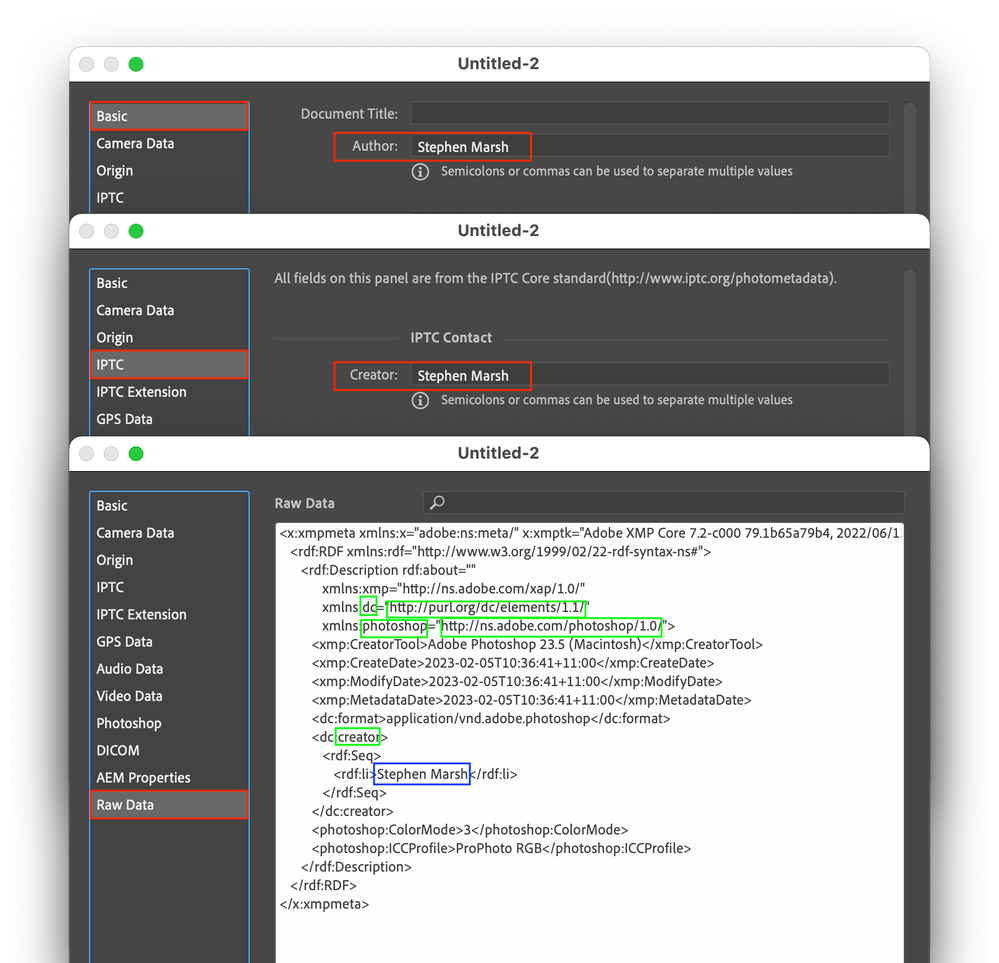Image resolution: width=999 pixels, height=963 pixels.
Task: Click the photoshop:ICCProfile ProPhoto RGB line
Action: point(501,848)
